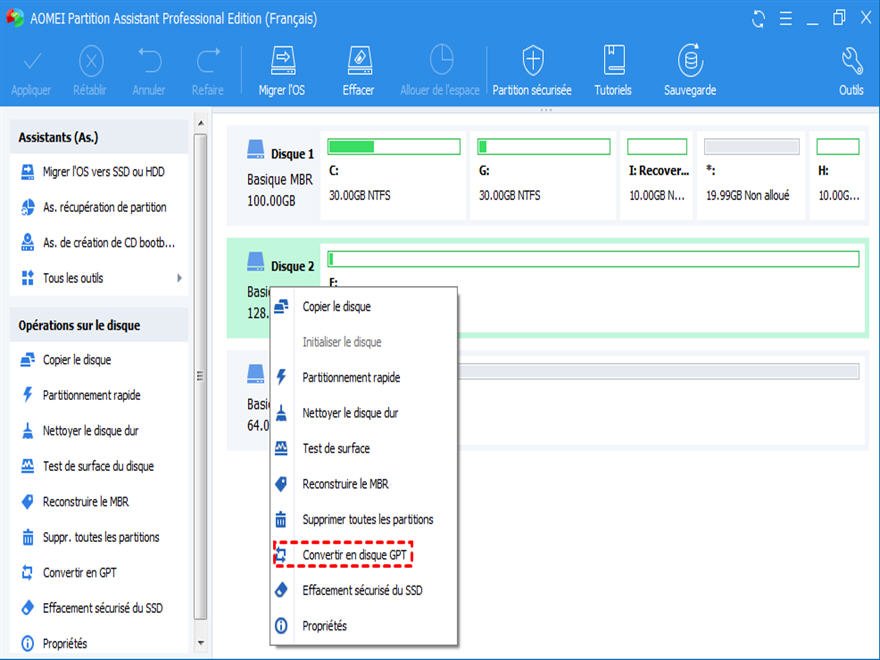
Task: Click Allouer de l'espace toolbar icon
Action: tap(441, 59)
